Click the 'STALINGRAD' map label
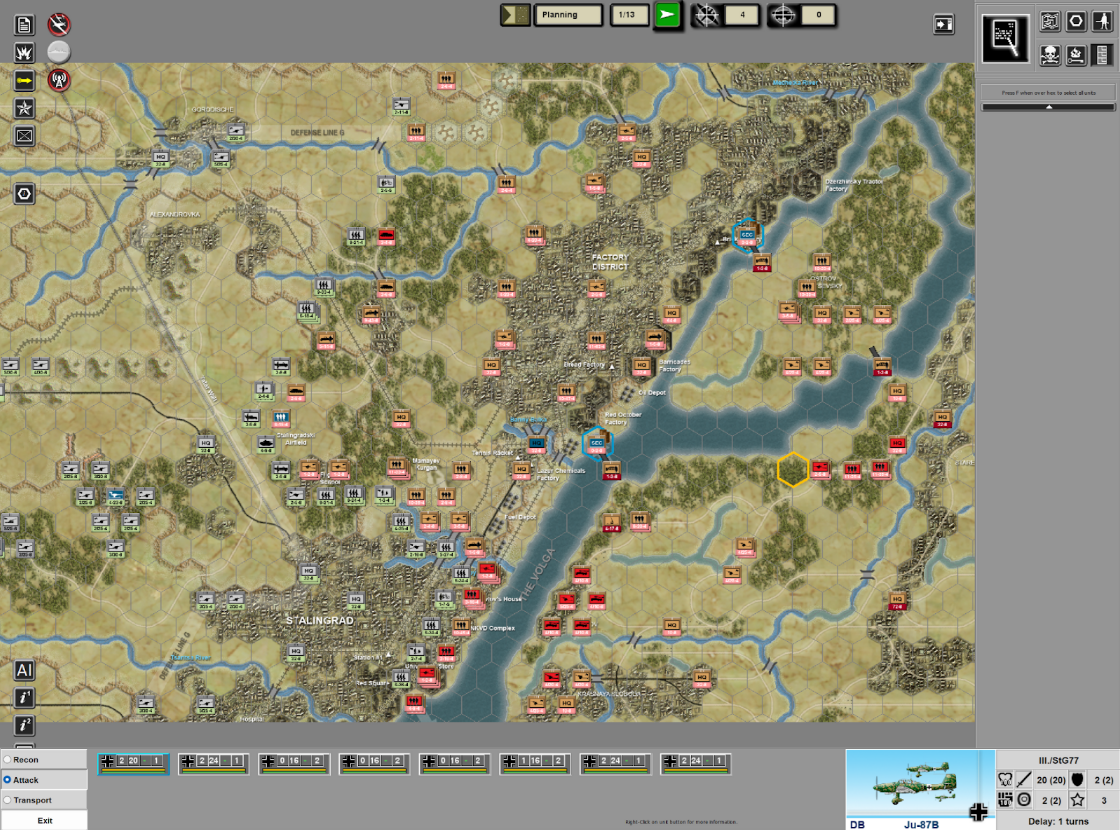Image resolution: width=1120 pixels, height=830 pixels. click(x=320, y=621)
